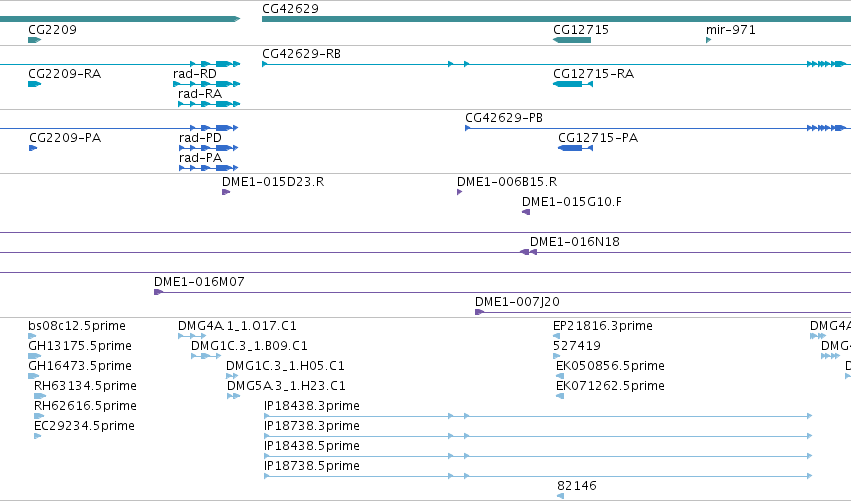Select the 82146 feature arrow

tap(561, 496)
